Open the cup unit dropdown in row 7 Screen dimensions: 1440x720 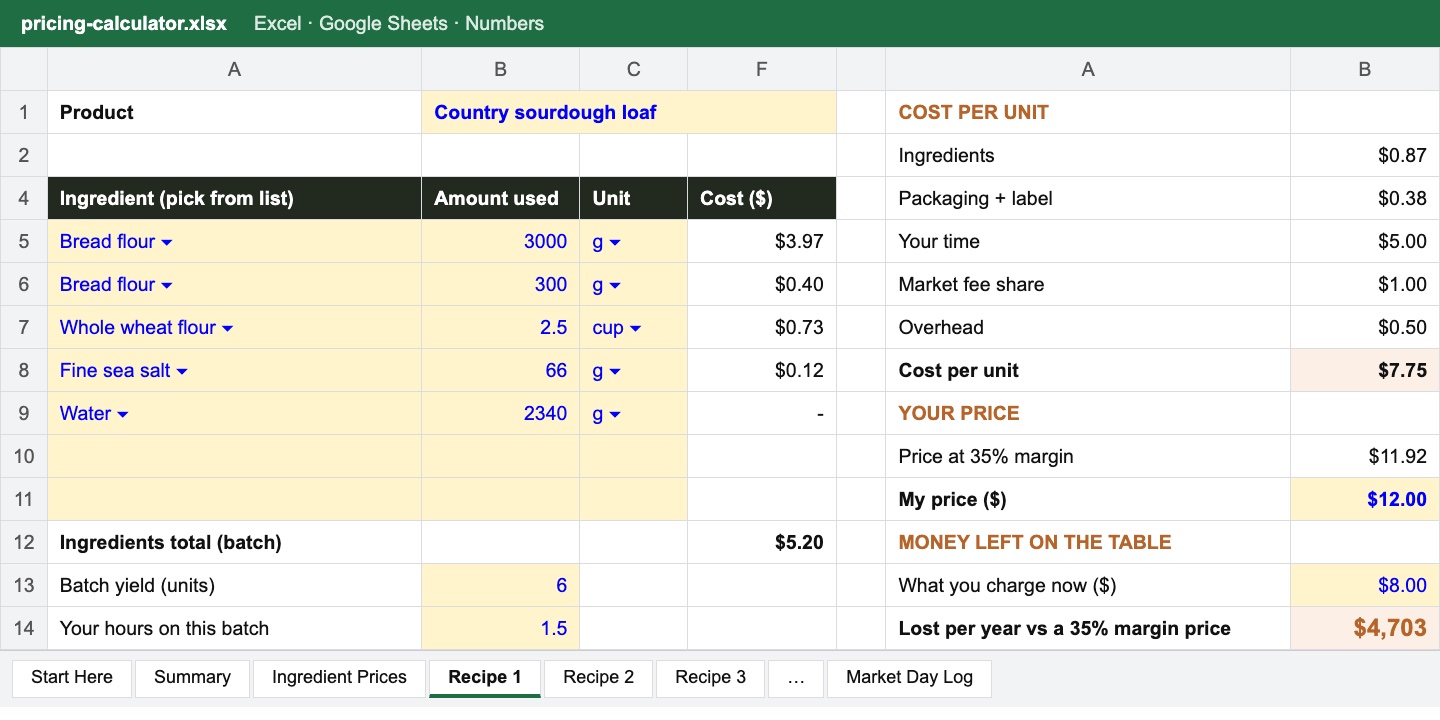[635, 328]
